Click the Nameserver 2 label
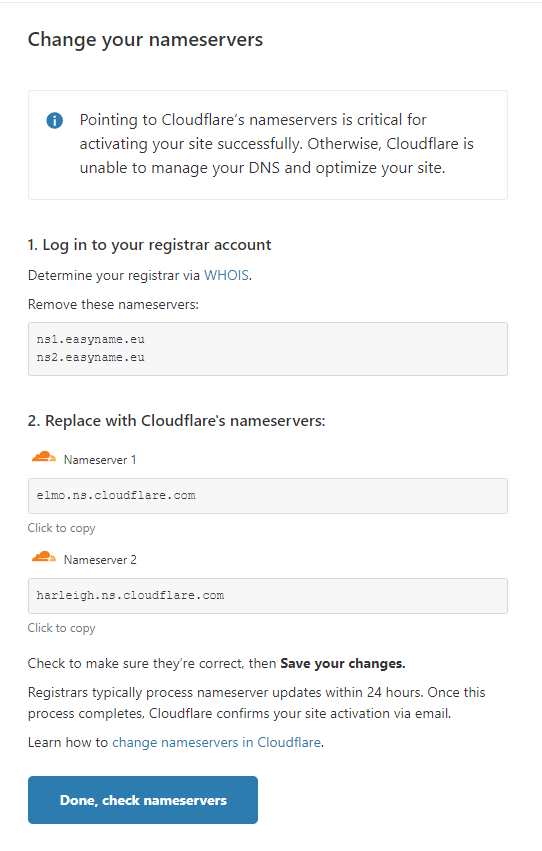The width and height of the screenshot is (542, 851). [x=100, y=560]
